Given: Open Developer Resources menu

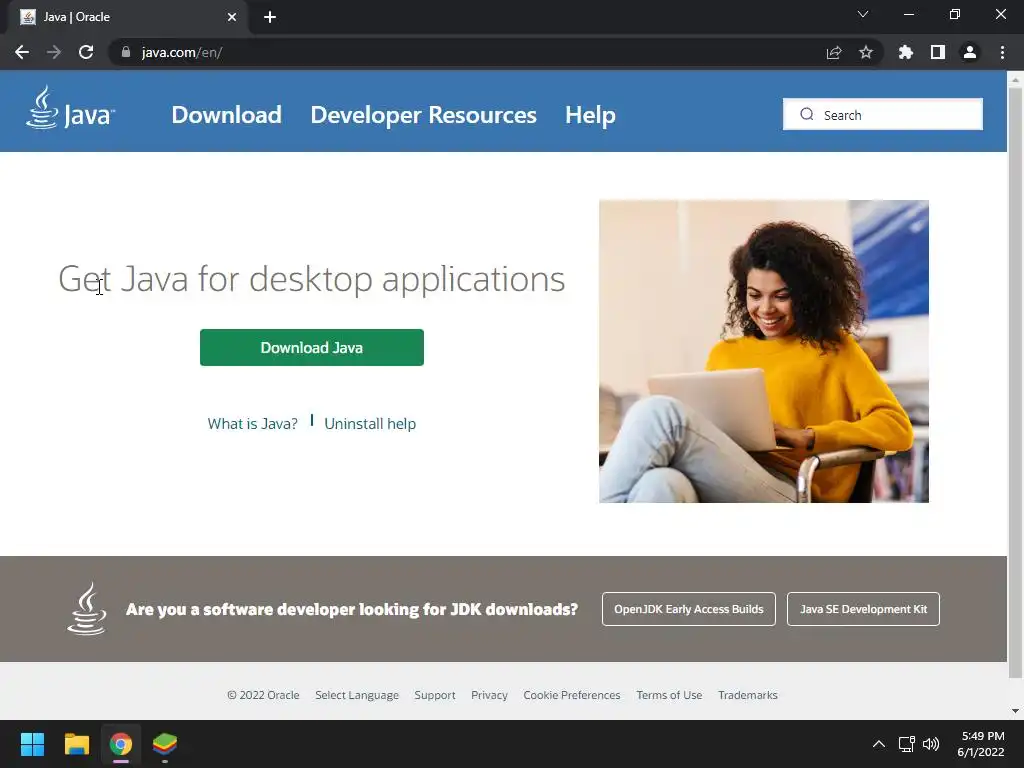Looking at the screenshot, I should point(423,115).
